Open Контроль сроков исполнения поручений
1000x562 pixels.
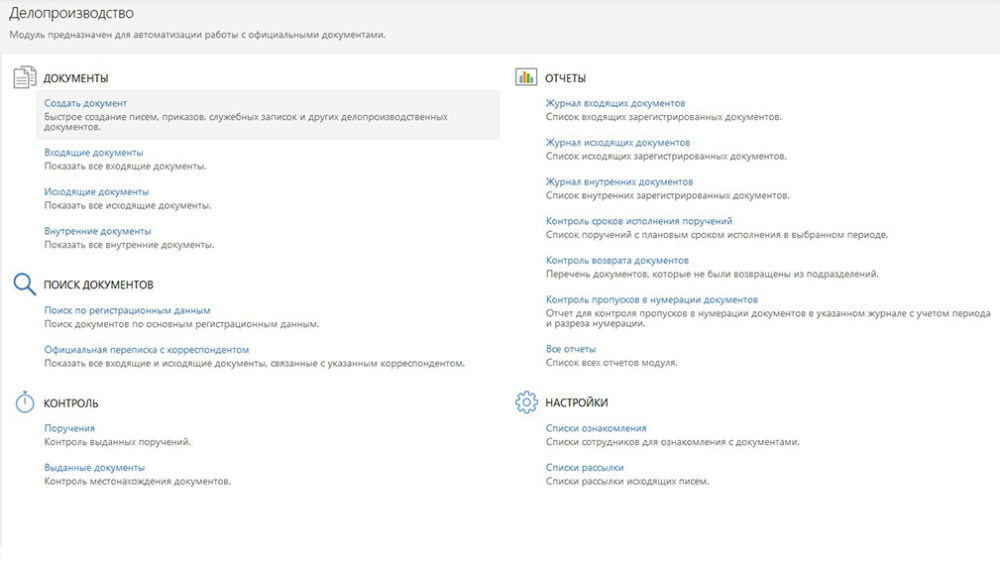pos(639,221)
